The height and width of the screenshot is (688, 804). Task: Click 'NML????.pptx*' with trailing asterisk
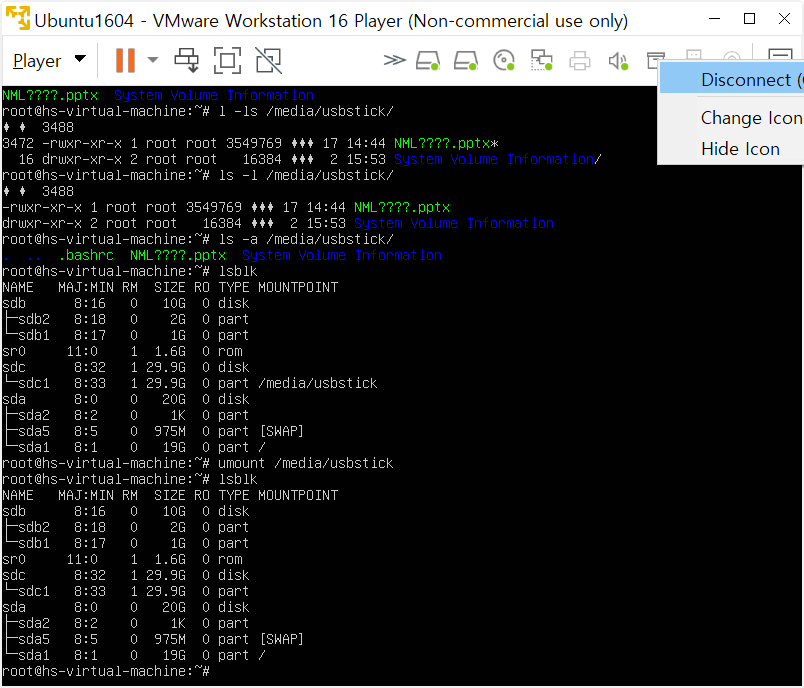446,144
